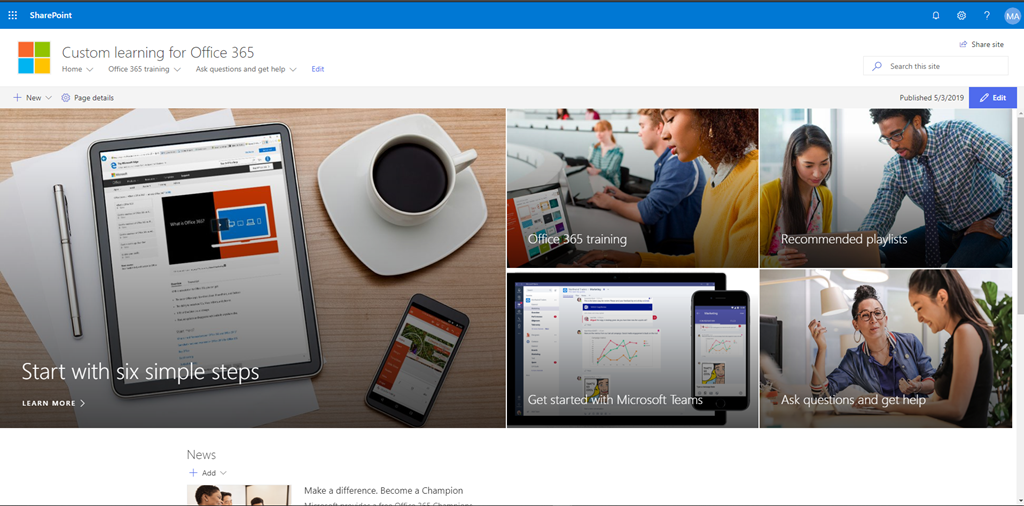Open the MA user account avatar
Screen dimensions: 1024x506
coord(1011,15)
